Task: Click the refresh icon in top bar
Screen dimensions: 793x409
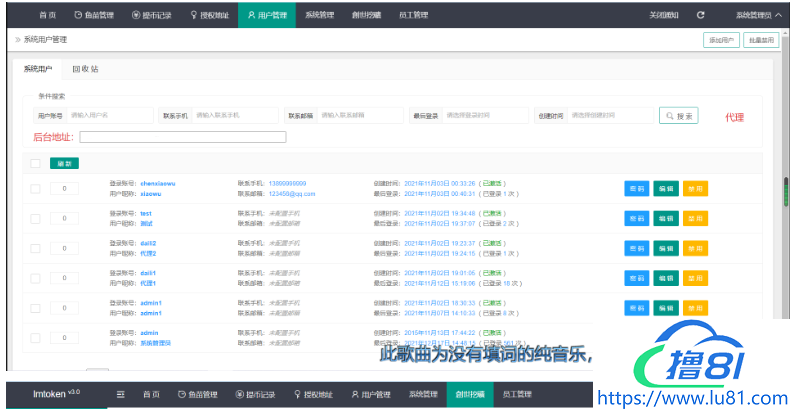Action: [x=701, y=15]
